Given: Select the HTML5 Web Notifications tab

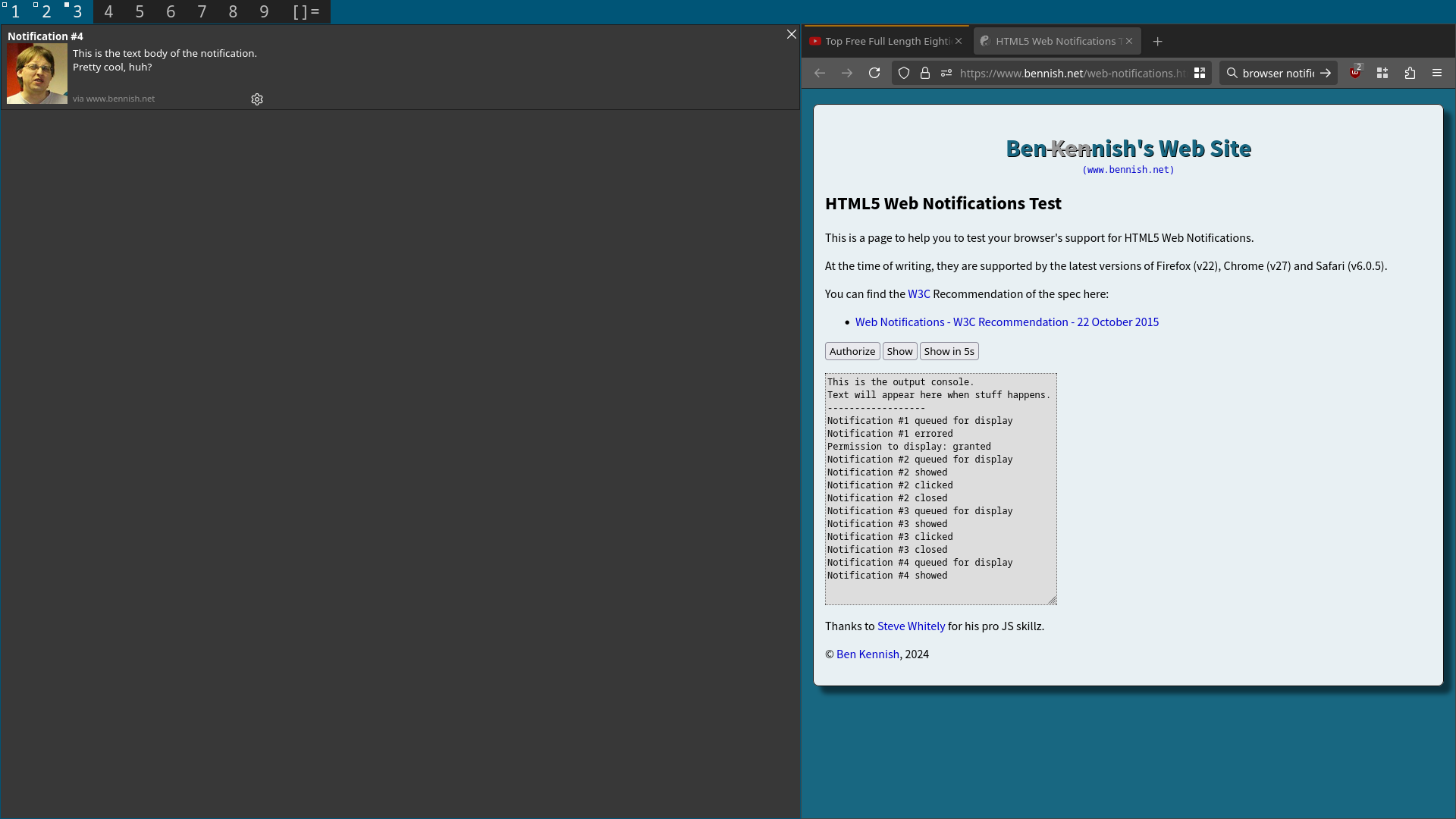Looking at the screenshot, I should (x=1054, y=42).
